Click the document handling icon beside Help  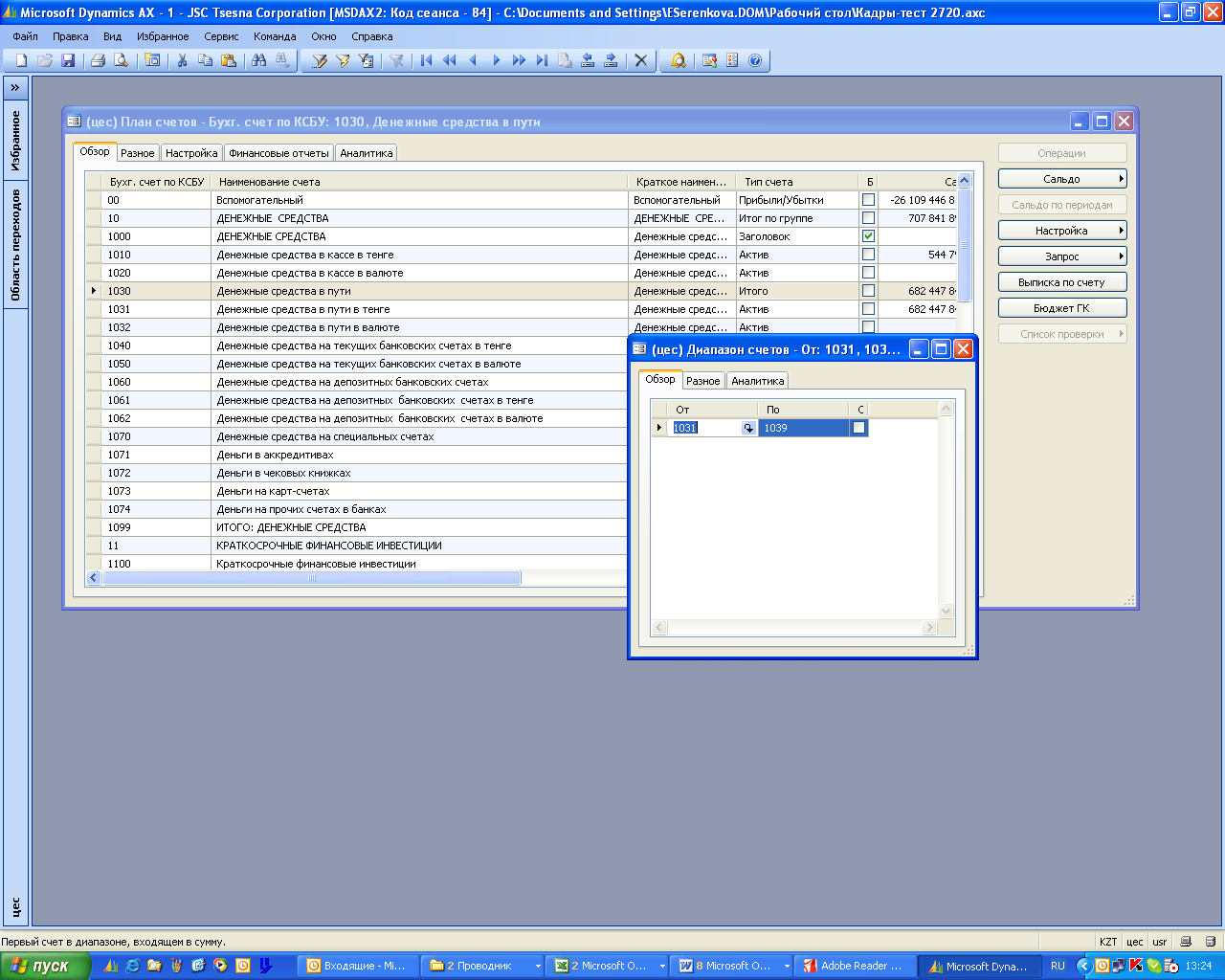tap(732, 60)
